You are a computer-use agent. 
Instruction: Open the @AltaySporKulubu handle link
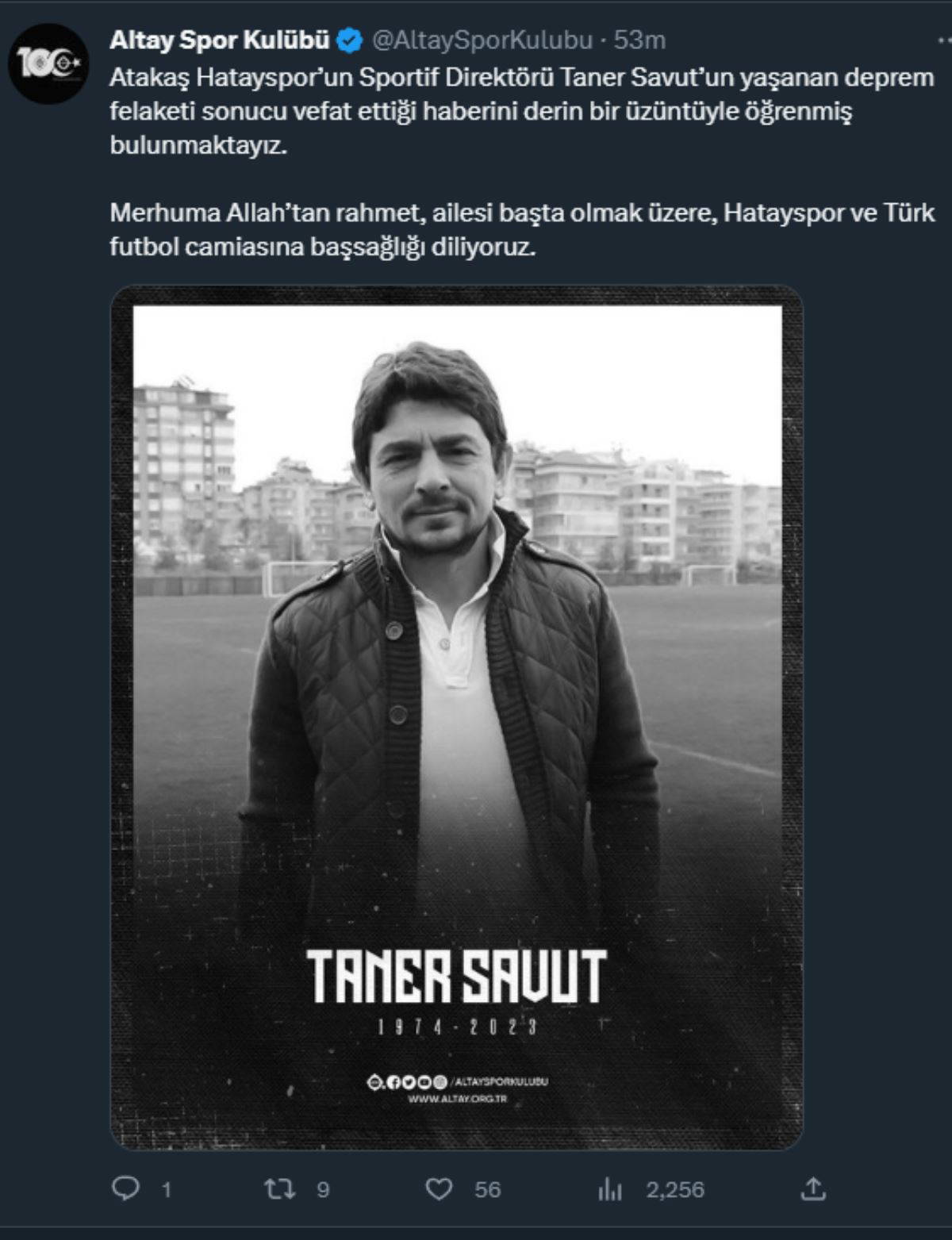482,40
